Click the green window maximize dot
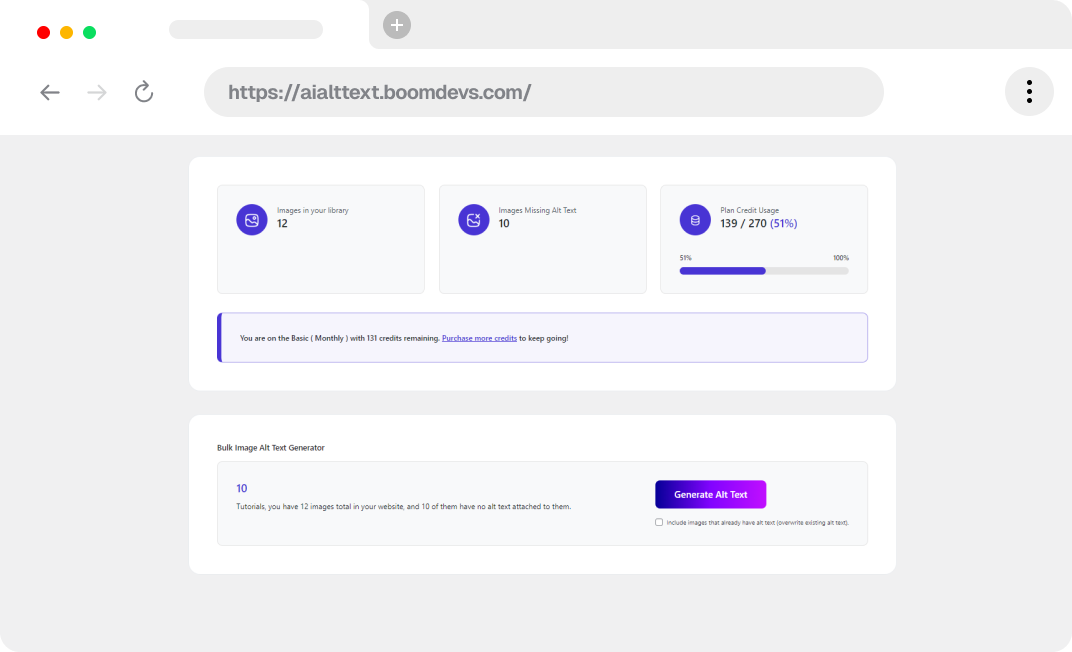The width and height of the screenshot is (1072, 652). (x=90, y=32)
